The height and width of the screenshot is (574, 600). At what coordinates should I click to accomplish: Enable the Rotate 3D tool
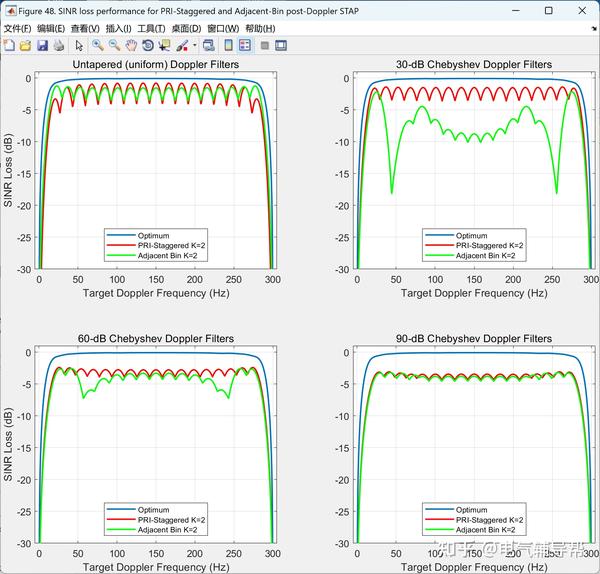pos(148,46)
